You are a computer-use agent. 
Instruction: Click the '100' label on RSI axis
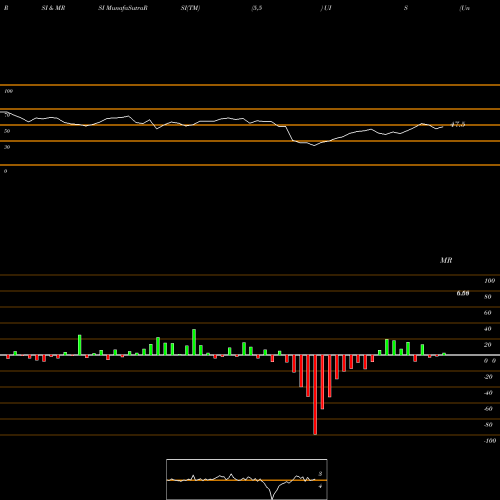[9, 91]
